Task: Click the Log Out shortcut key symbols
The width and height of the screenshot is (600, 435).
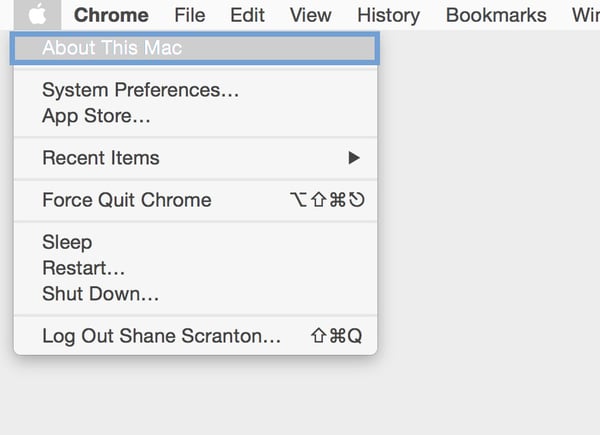Action: click(336, 336)
